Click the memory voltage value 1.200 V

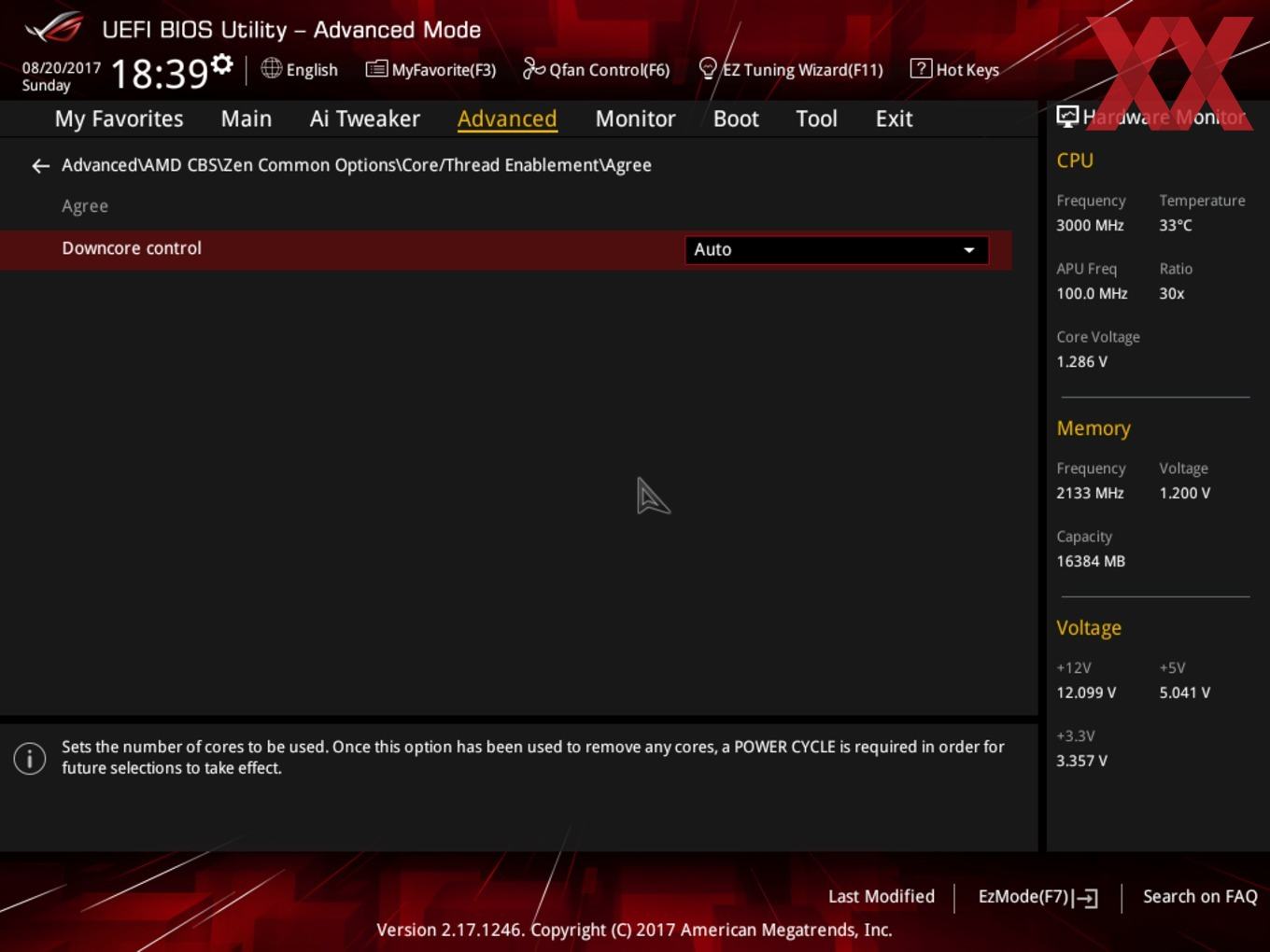click(x=1185, y=493)
